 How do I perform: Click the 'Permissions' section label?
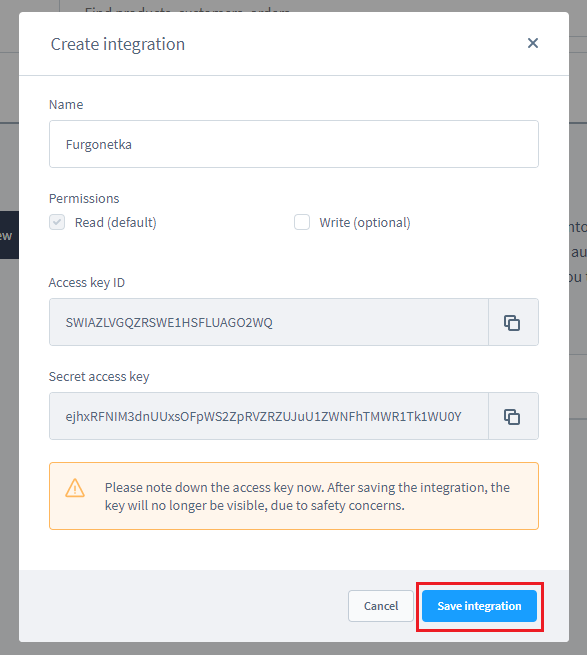point(84,198)
